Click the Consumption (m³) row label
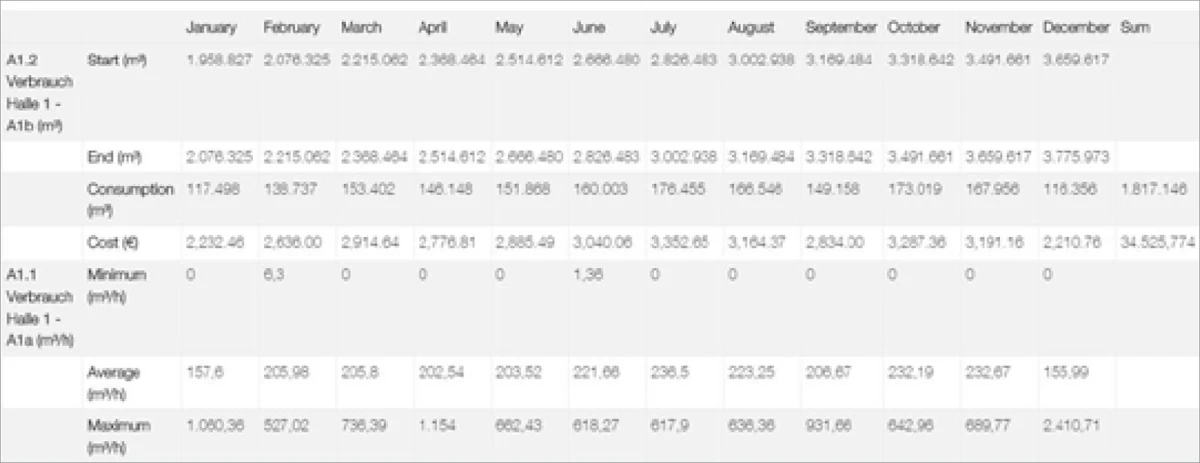 coord(130,198)
